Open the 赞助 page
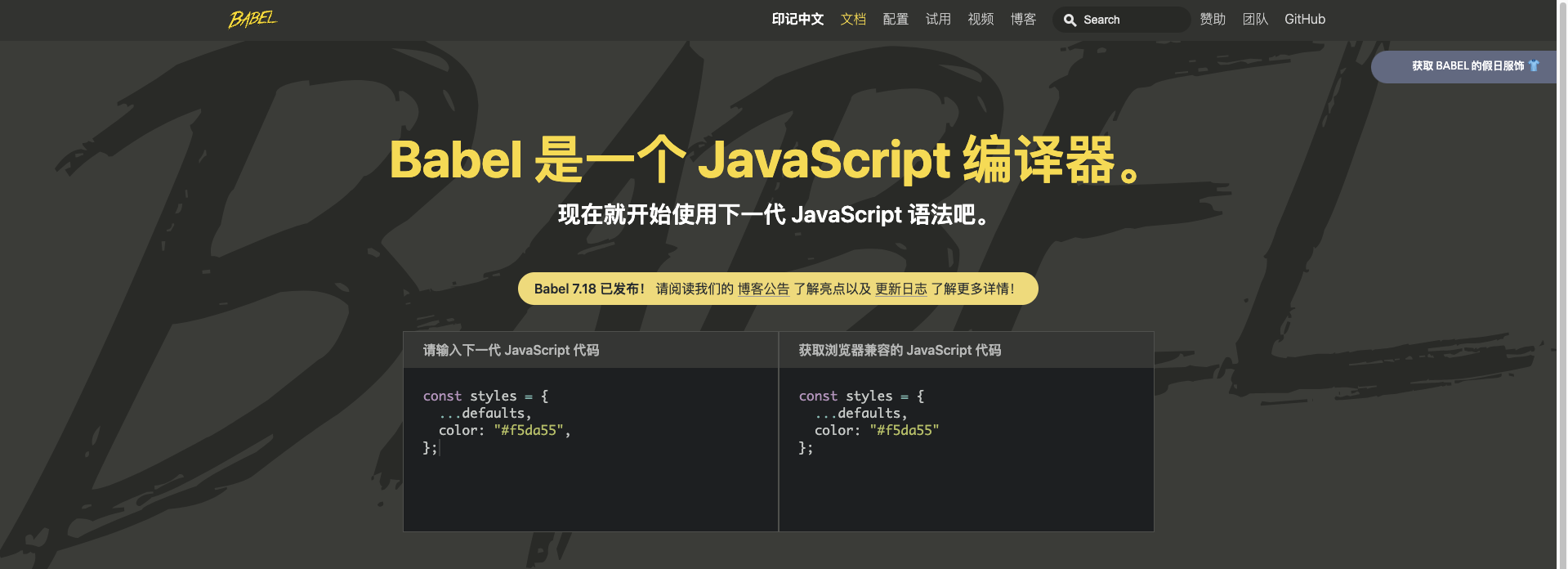Image resolution: width=1568 pixels, height=569 pixels. 1213,20
